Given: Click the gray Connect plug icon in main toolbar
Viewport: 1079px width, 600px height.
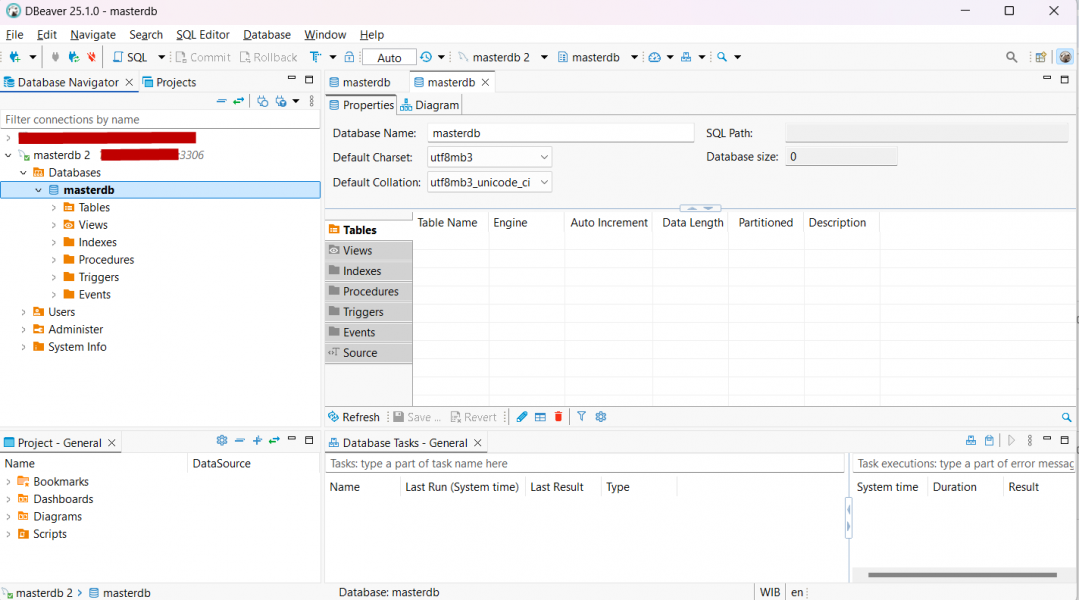Looking at the screenshot, I should (x=55, y=57).
